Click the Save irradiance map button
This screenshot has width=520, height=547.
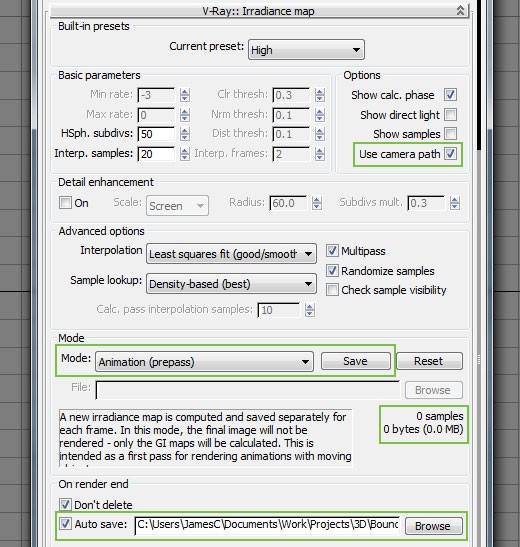tap(355, 361)
